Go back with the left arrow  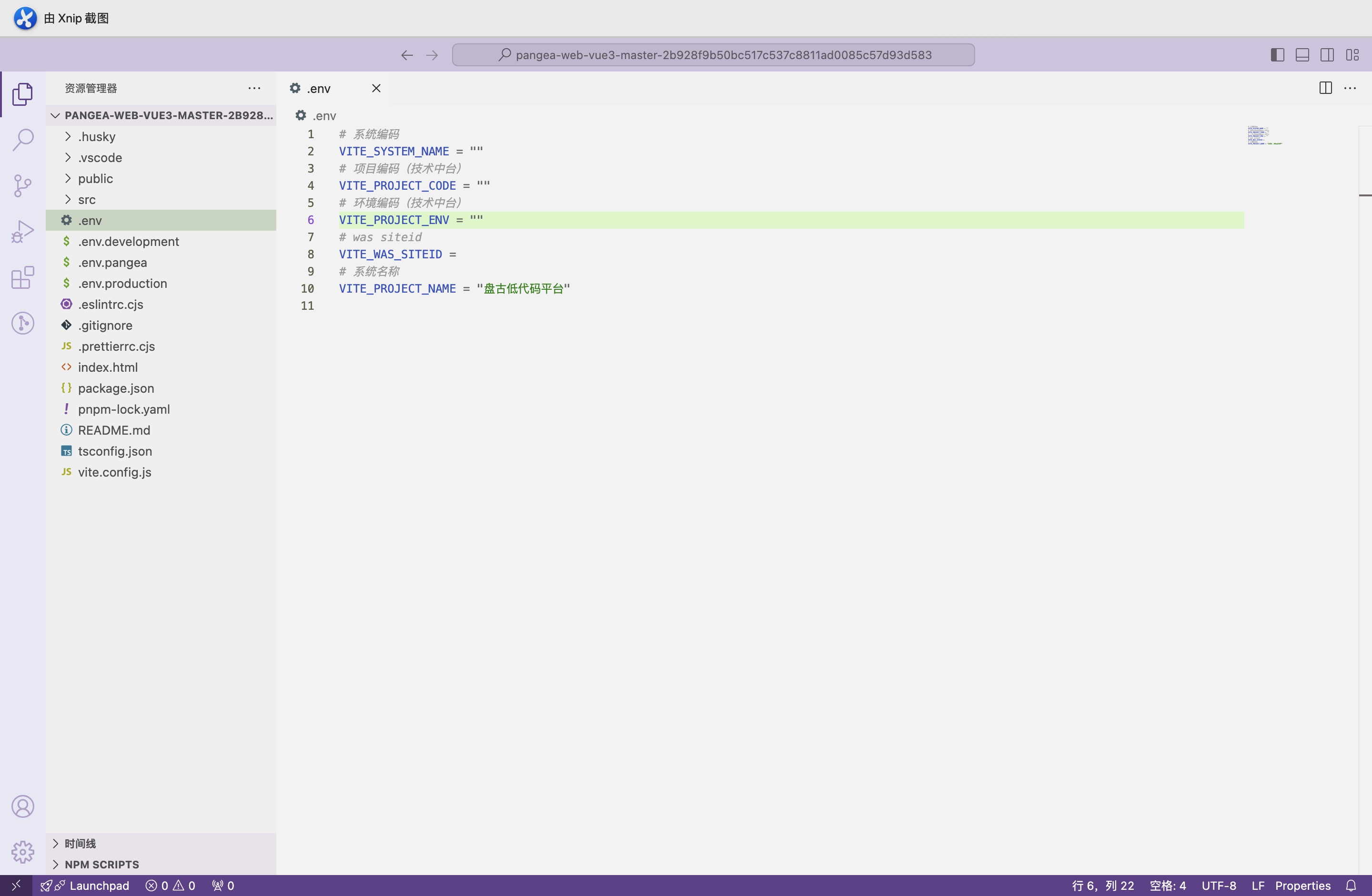point(407,55)
